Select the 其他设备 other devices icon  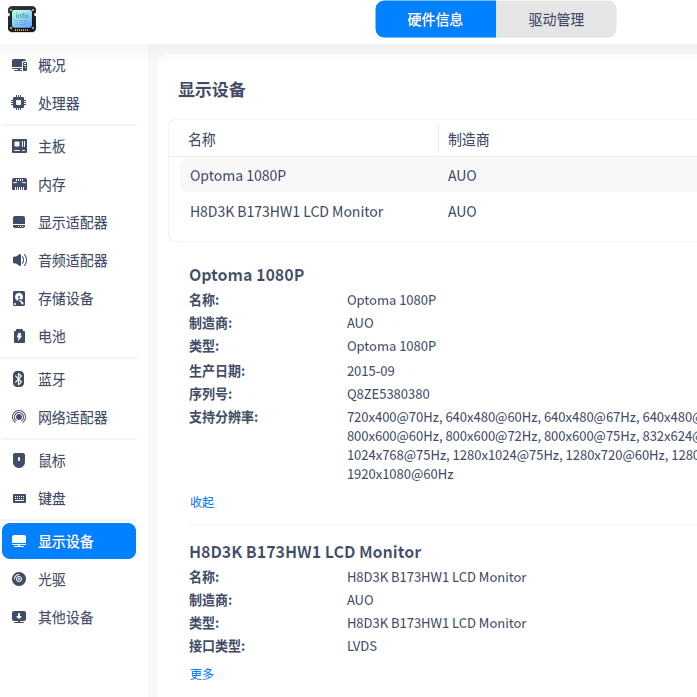coord(19,617)
